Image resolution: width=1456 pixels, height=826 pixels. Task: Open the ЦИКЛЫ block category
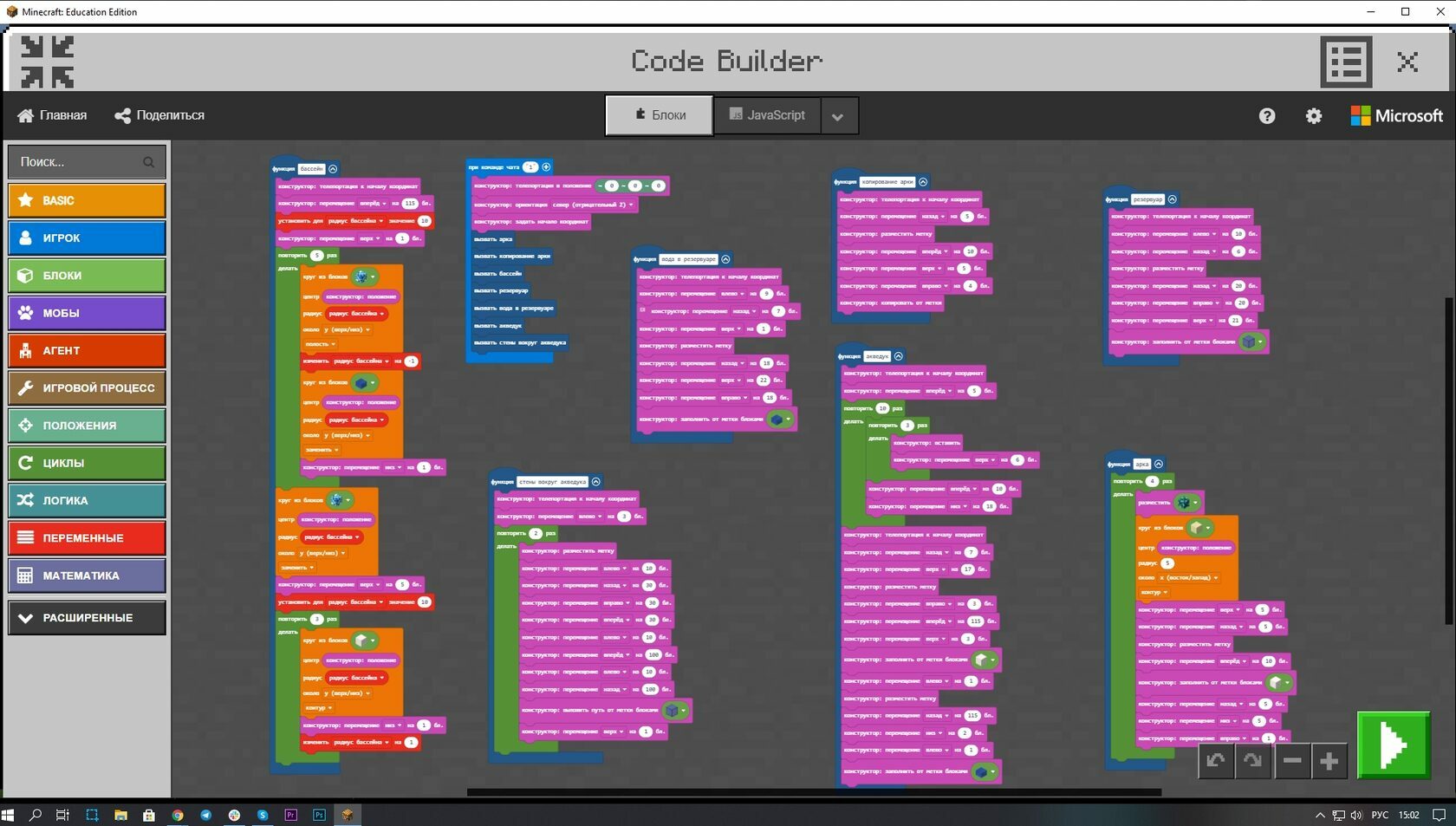pyautogui.click(x=87, y=463)
